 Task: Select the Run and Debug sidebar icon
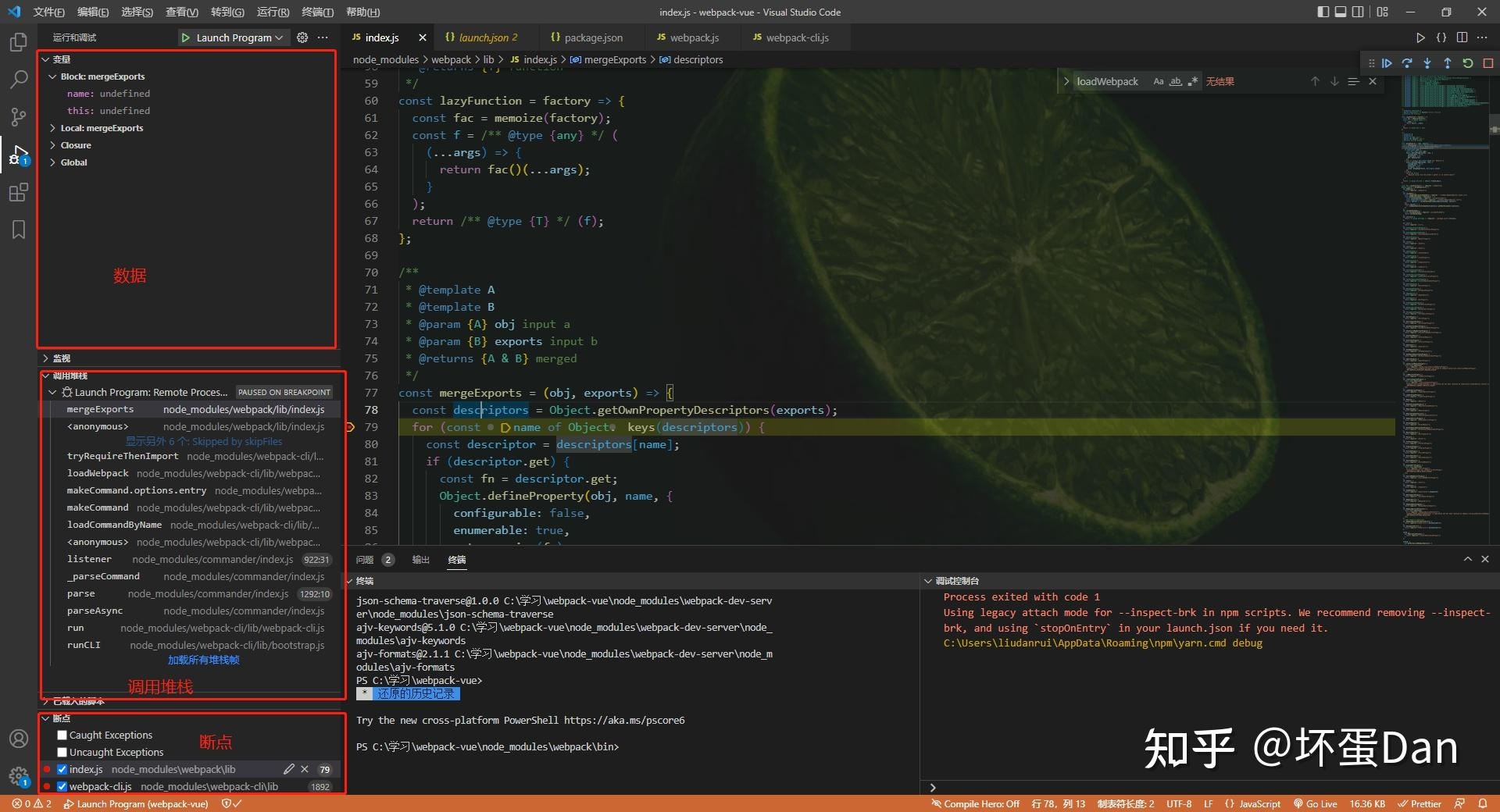pyautogui.click(x=19, y=155)
